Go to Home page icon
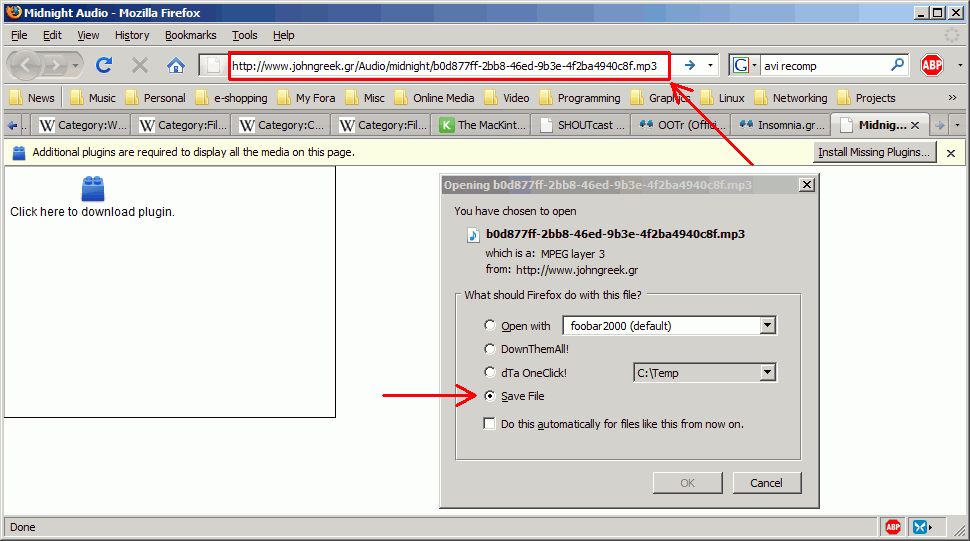The width and height of the screenshot is (970, 541). pyautogui.click(x=176, y=65)
